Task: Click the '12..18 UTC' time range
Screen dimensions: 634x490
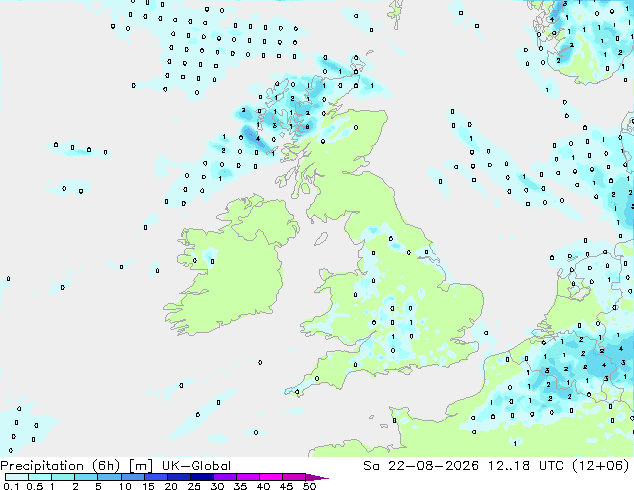Action: (525, 466)
